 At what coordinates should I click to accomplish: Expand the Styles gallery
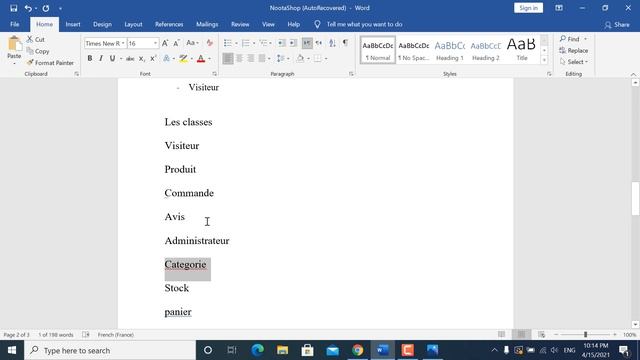[x=544, y=60]
